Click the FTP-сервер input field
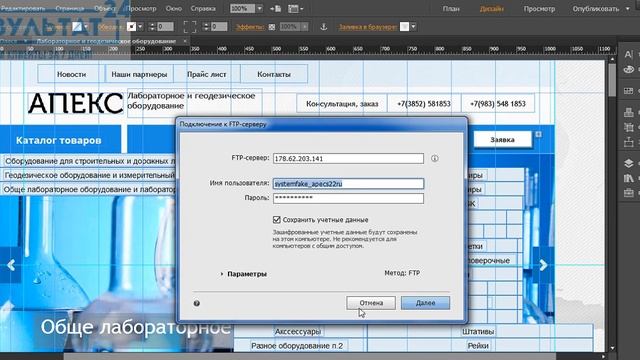This screenshot has width=640, height=360. 348,158
